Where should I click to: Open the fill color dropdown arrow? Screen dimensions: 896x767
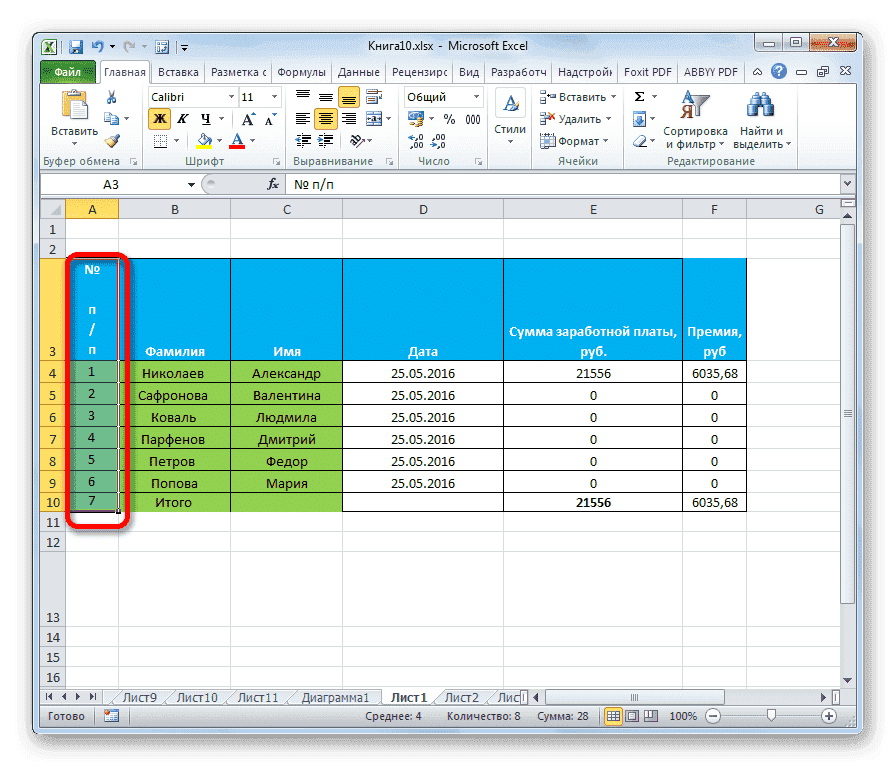coord(219,139)
